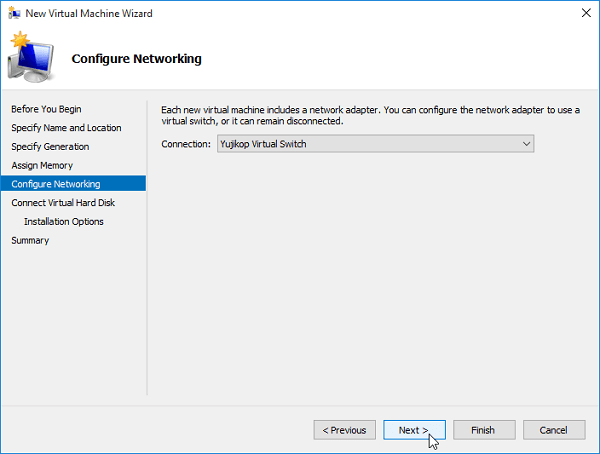
Task: Continue with the Next button
Action: pyautogui.click(x=414, y=430)
